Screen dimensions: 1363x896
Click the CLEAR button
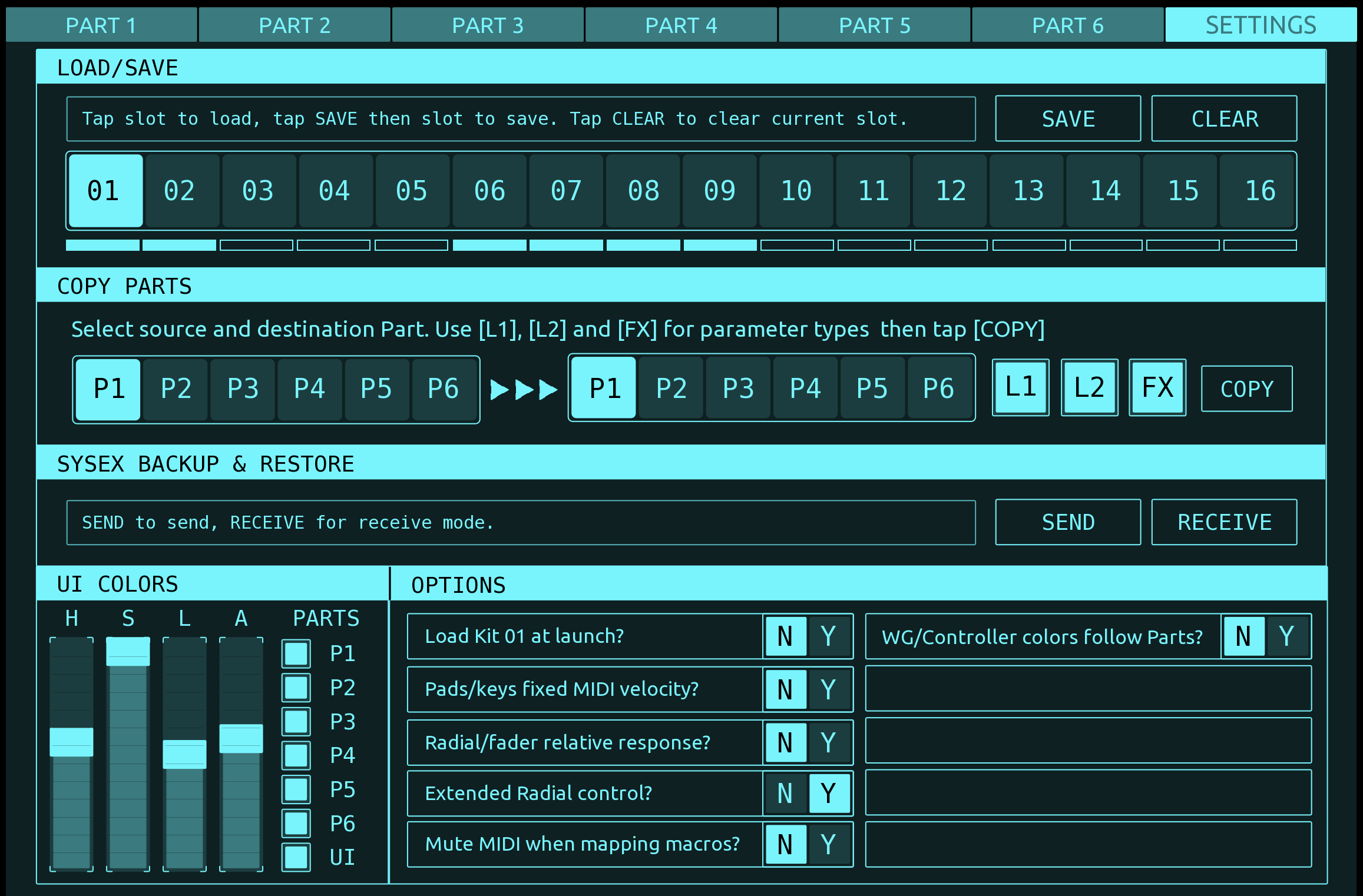tap(1224, 119)
